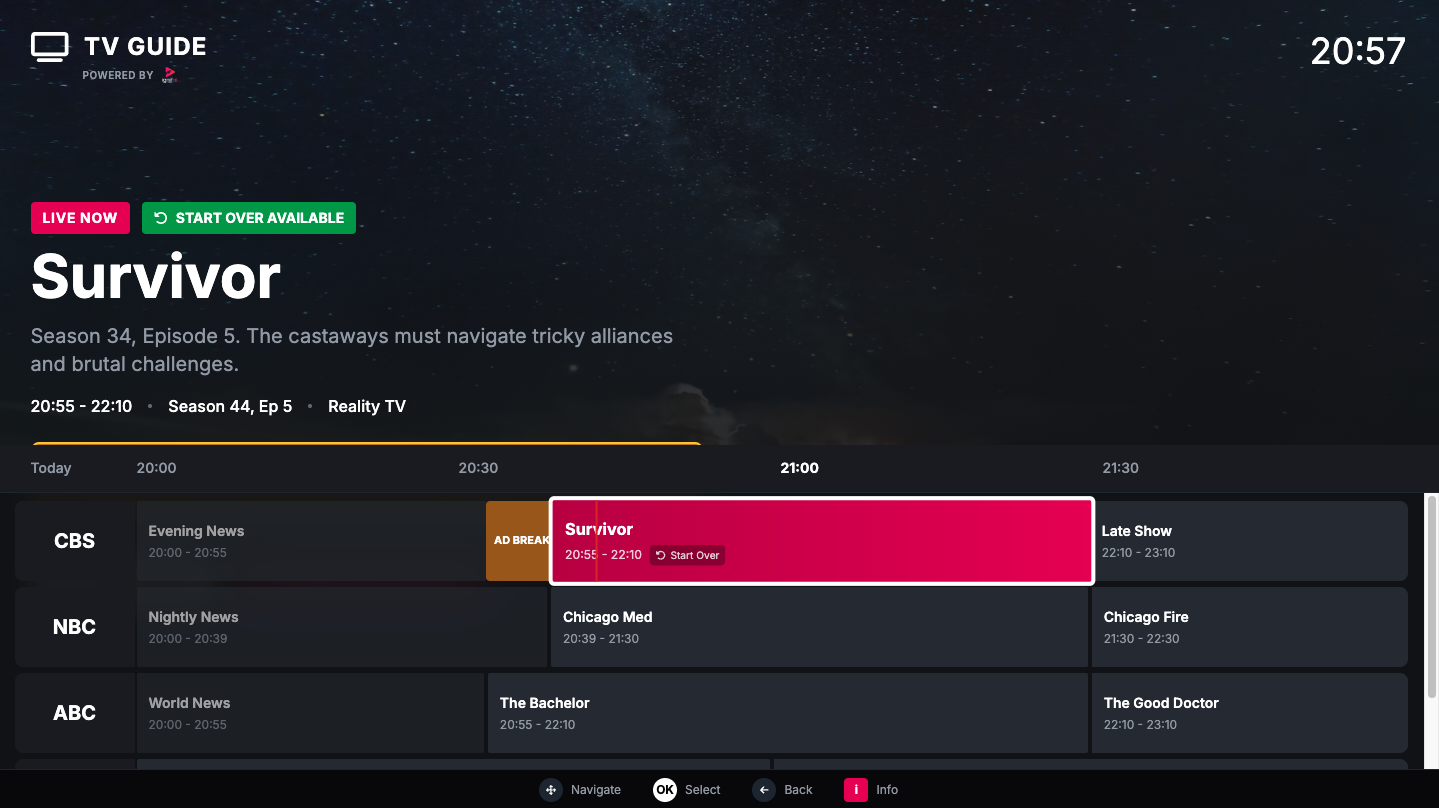Image resolution: width=1439 pixels, height=808 pixels.
Task: Click the Survivor episode description text
Action: coord(352,350)
